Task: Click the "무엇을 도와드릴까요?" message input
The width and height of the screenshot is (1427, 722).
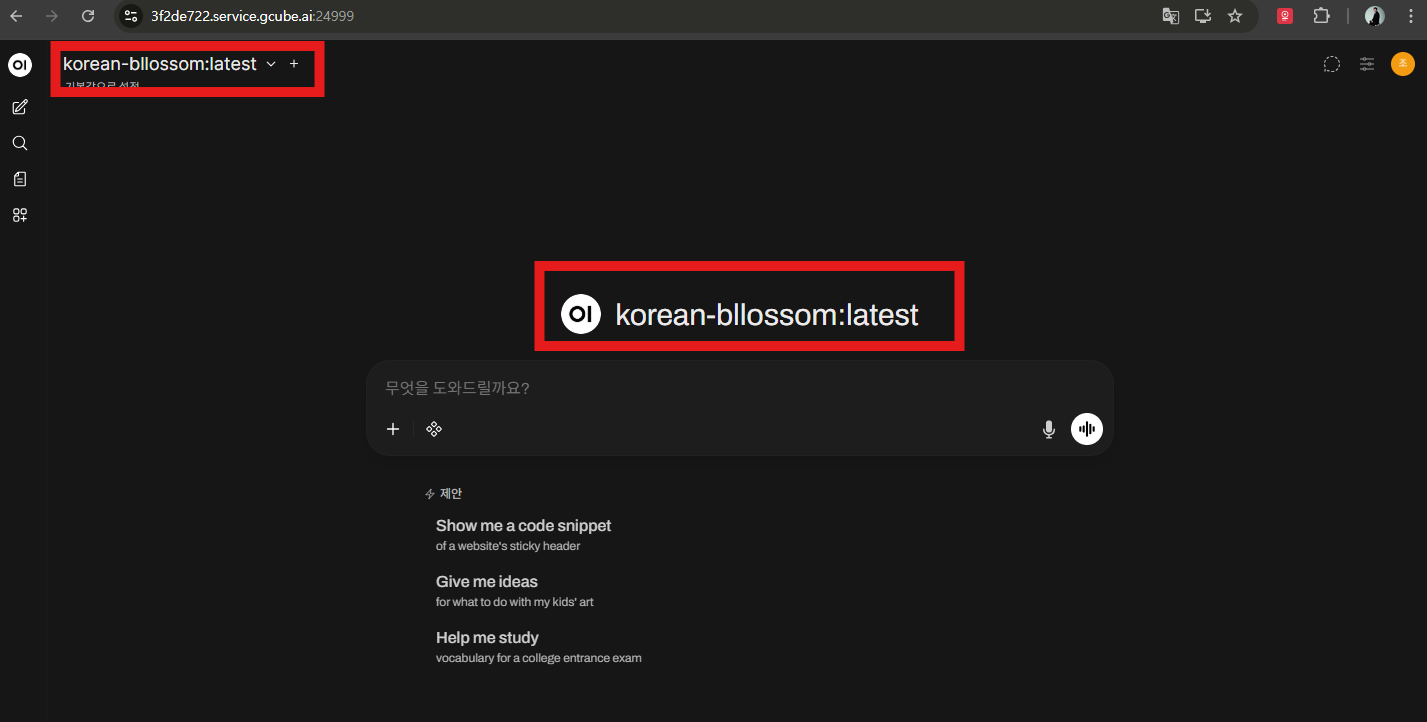Action: coord(738,388)
